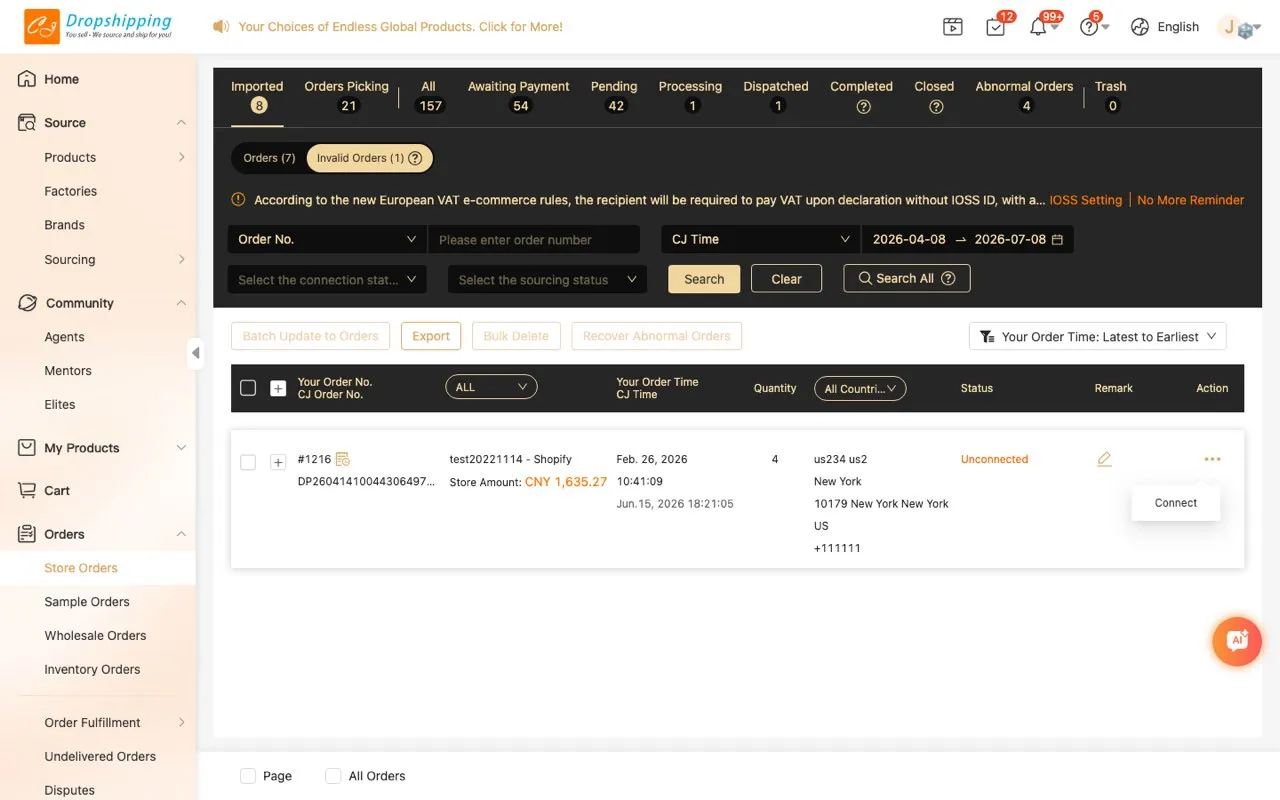The height and width of the screenshot is (800, 1280).
Task: Expand all rows with the header plus icon
Action: coord(278,388)
